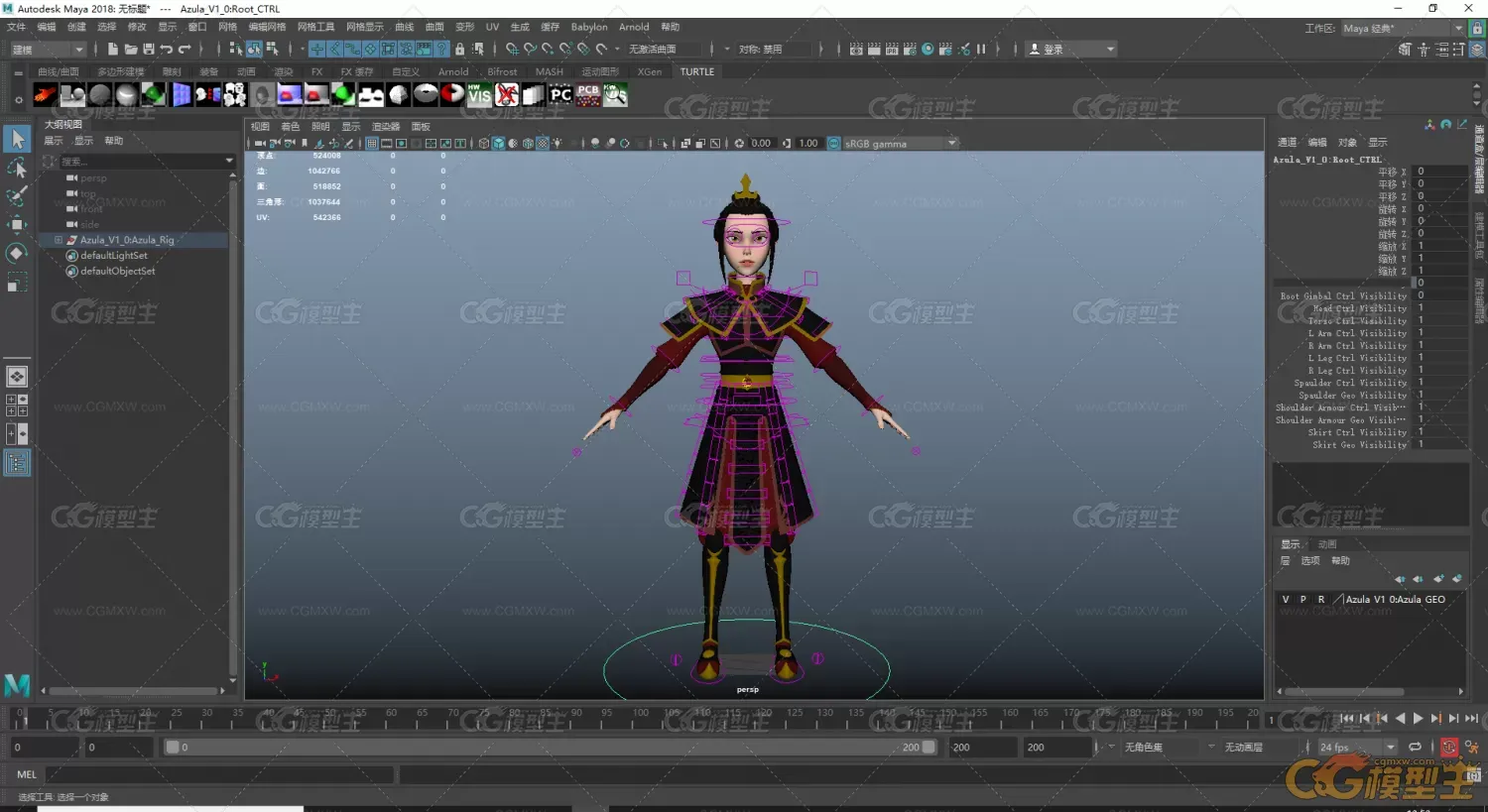
Task: Click the single-pane layout icon in left sidebar
Action: pyautogui.click(x=17, y=377)
